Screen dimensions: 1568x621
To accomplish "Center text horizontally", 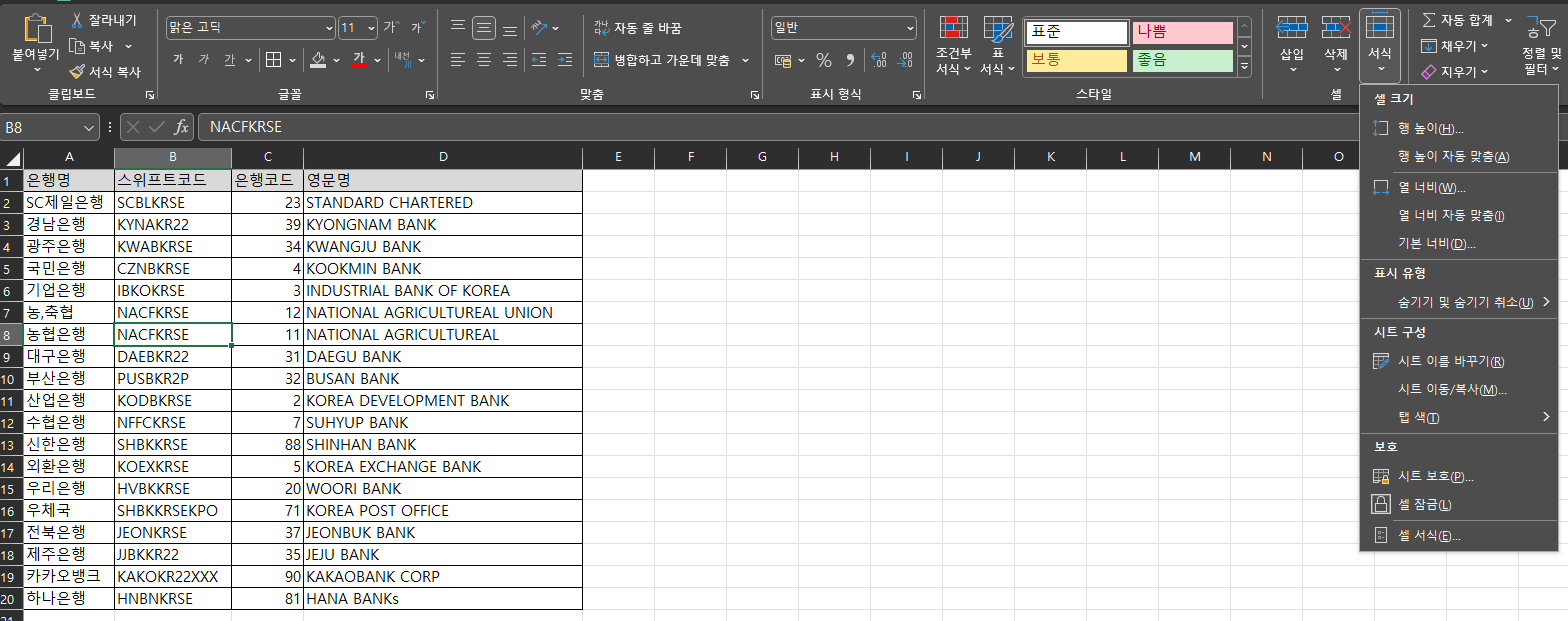I will tap(484, 60).
